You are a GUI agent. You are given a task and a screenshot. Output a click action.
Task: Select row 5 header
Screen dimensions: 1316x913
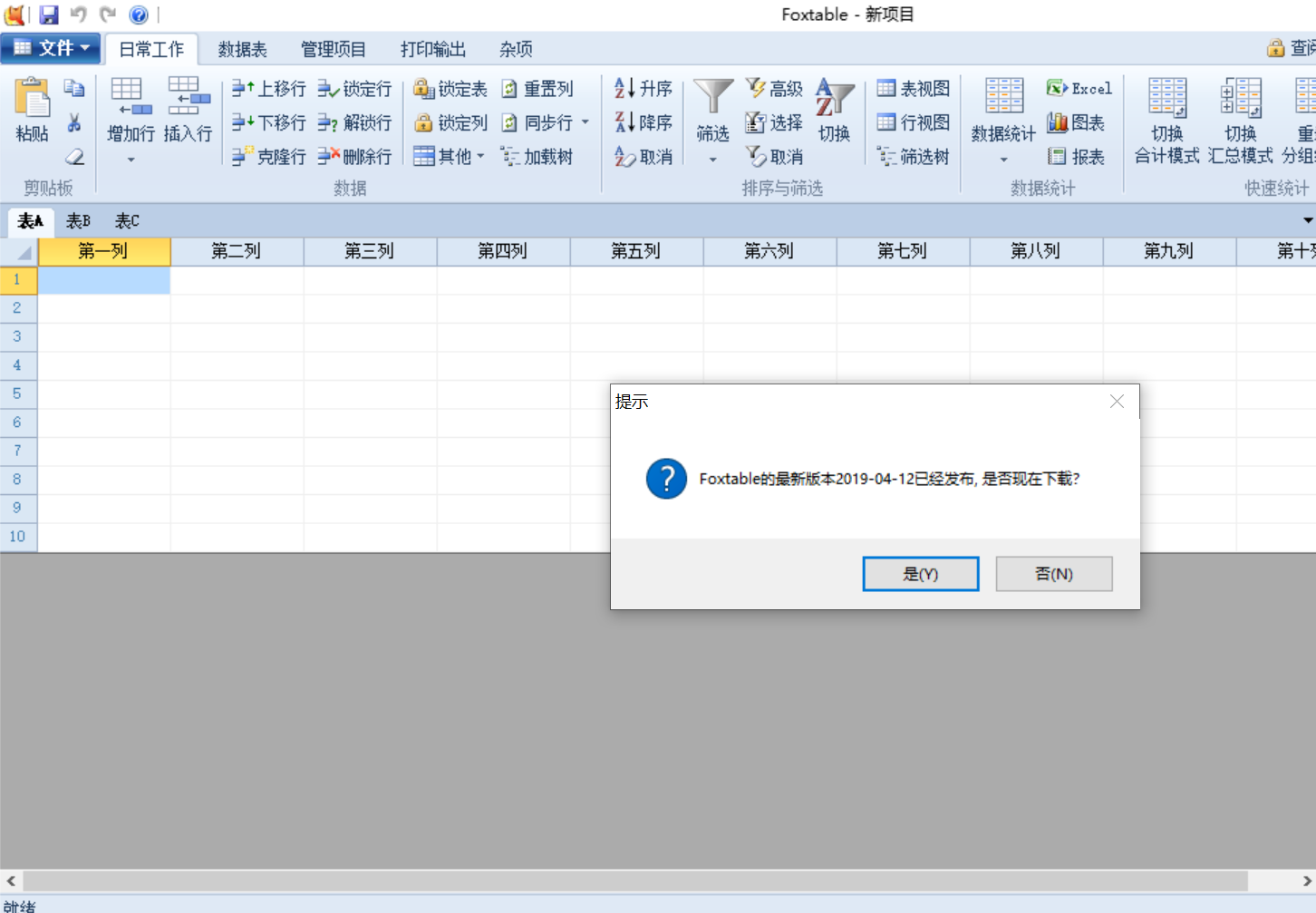18,393
